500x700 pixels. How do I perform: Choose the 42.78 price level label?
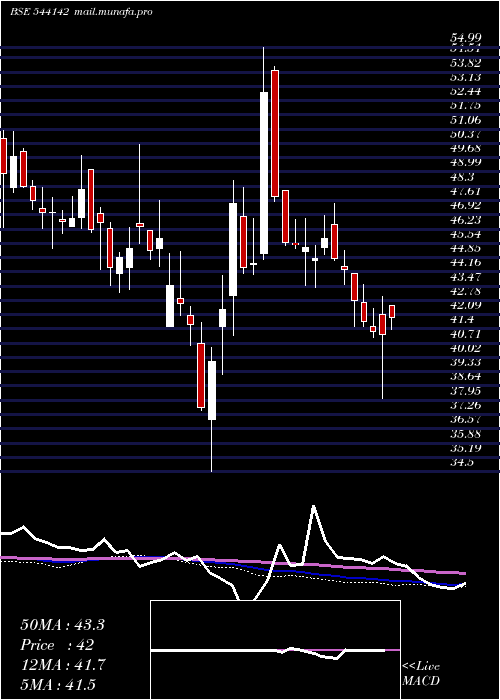[465, 291]
